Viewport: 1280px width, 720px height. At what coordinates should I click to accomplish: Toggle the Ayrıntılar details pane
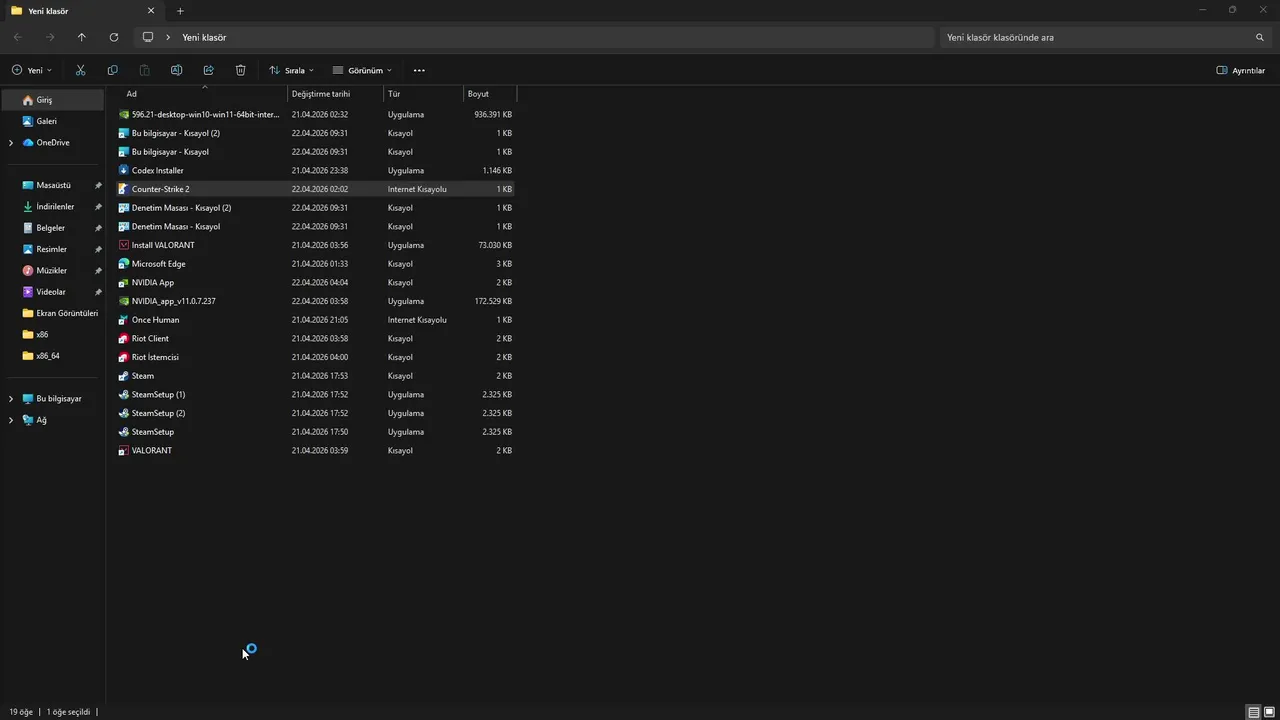pos(1241,70)
